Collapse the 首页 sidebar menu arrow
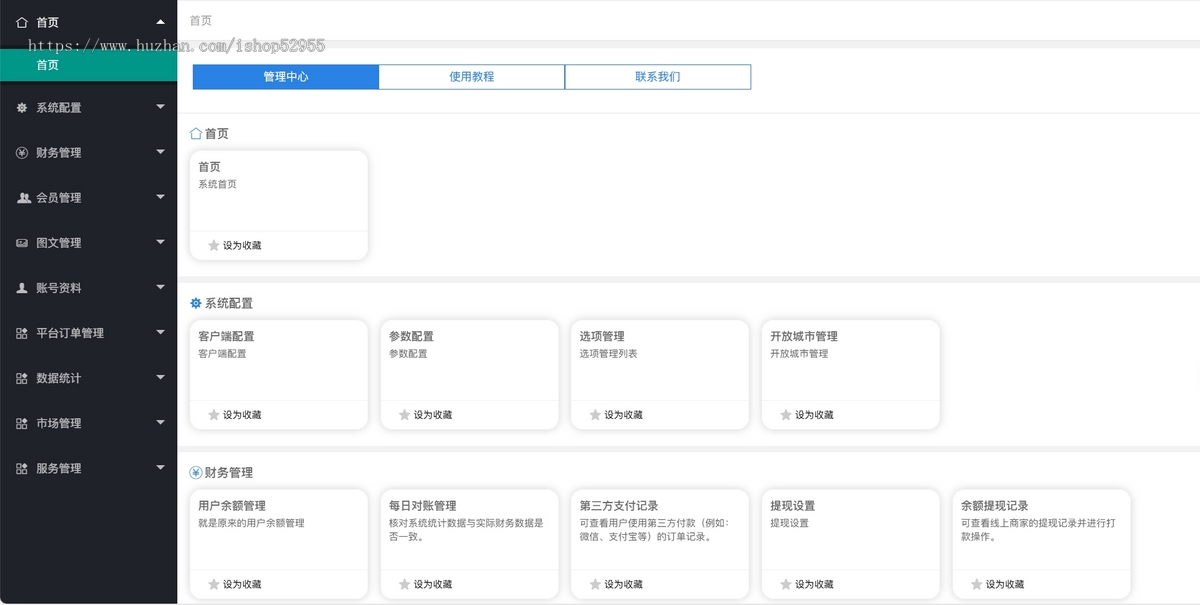 [x=160, y=22]
